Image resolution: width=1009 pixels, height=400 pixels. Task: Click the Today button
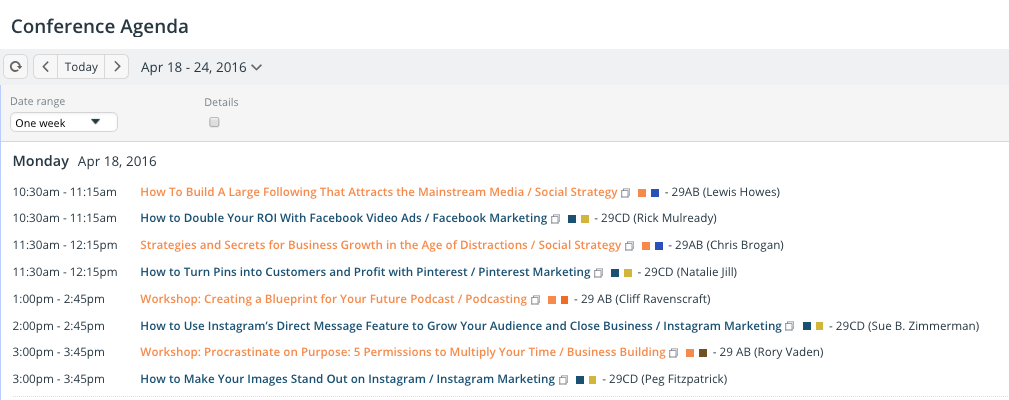coord(81,67)
